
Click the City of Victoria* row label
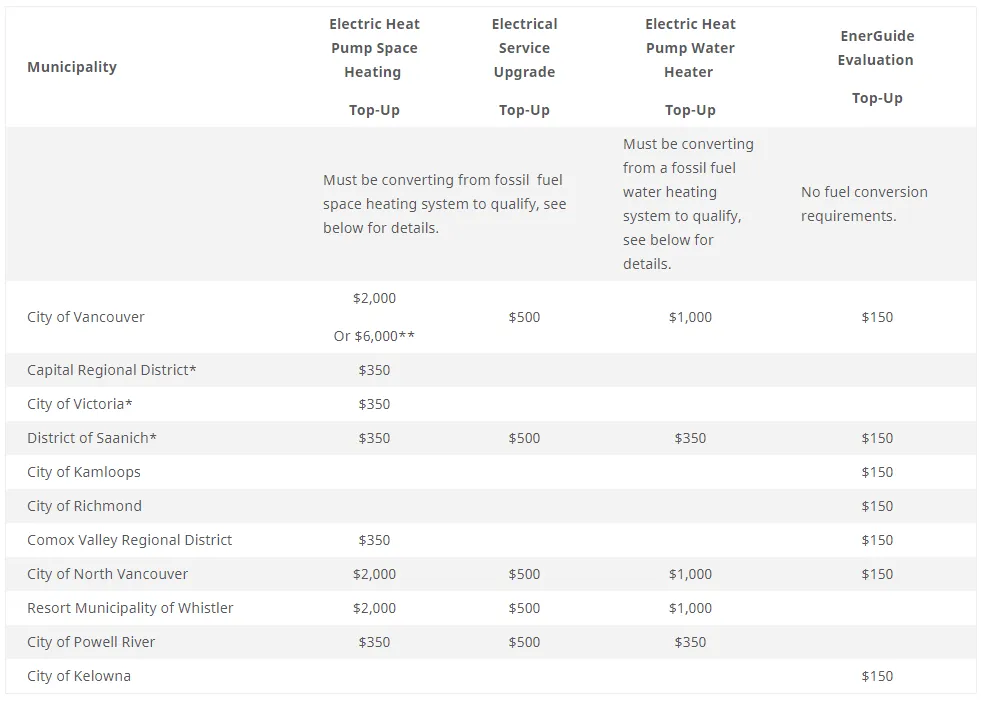click(80, 404)
